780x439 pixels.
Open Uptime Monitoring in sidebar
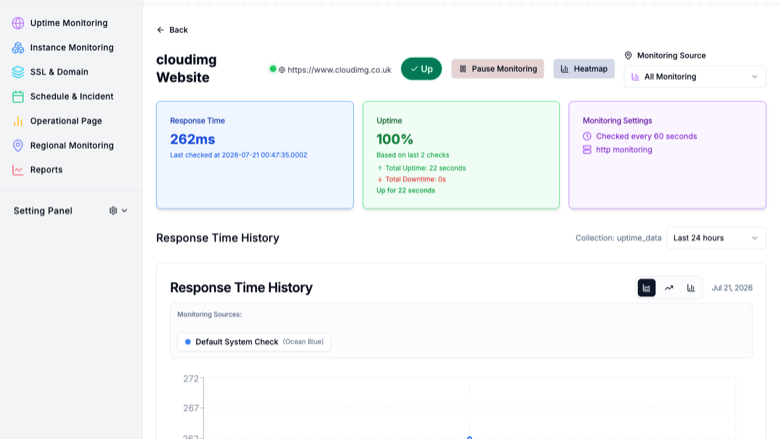coord(69,23)
